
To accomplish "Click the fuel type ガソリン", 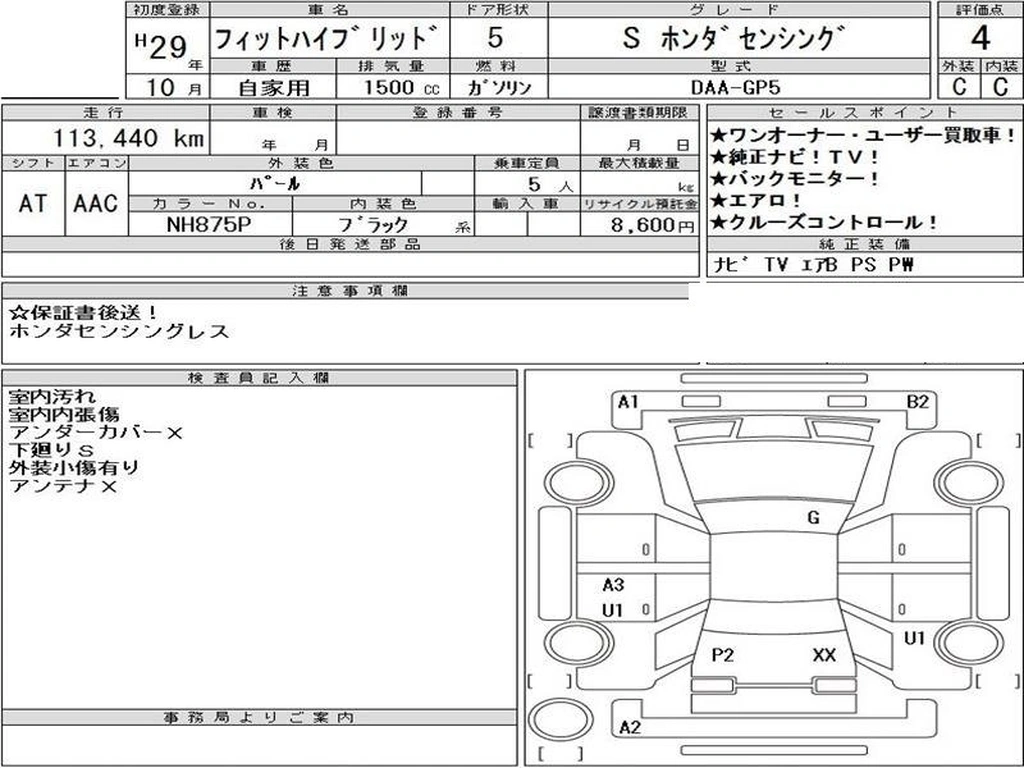I will click(500, 88).
